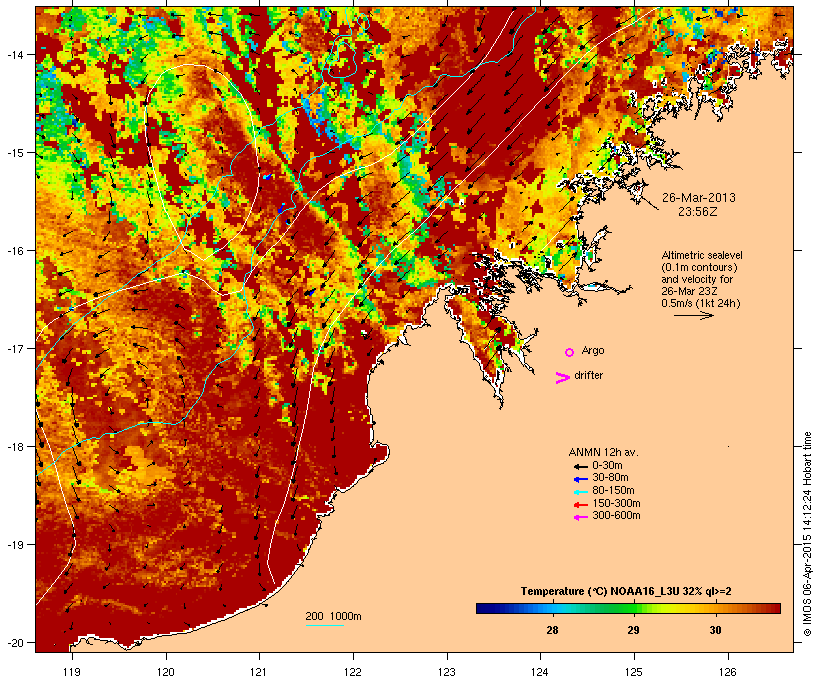Click the -15 latitude axis label
820x680 pixels.
(14, 153)
